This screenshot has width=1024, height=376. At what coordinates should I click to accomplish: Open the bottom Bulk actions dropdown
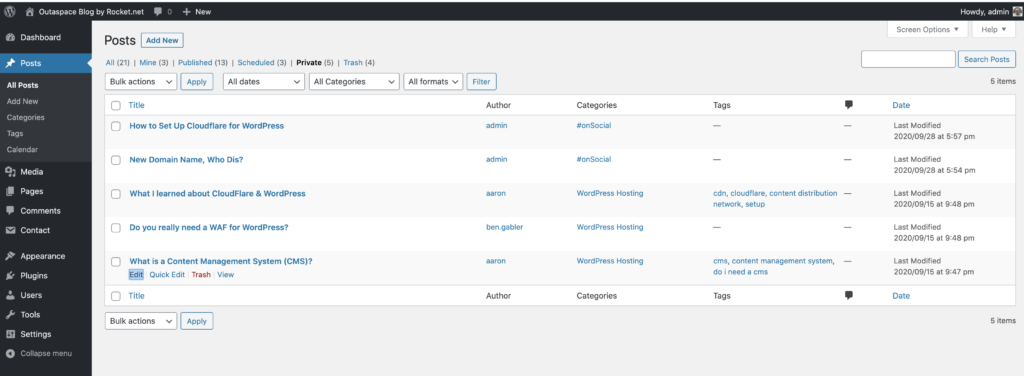click(x=140, y=321)
